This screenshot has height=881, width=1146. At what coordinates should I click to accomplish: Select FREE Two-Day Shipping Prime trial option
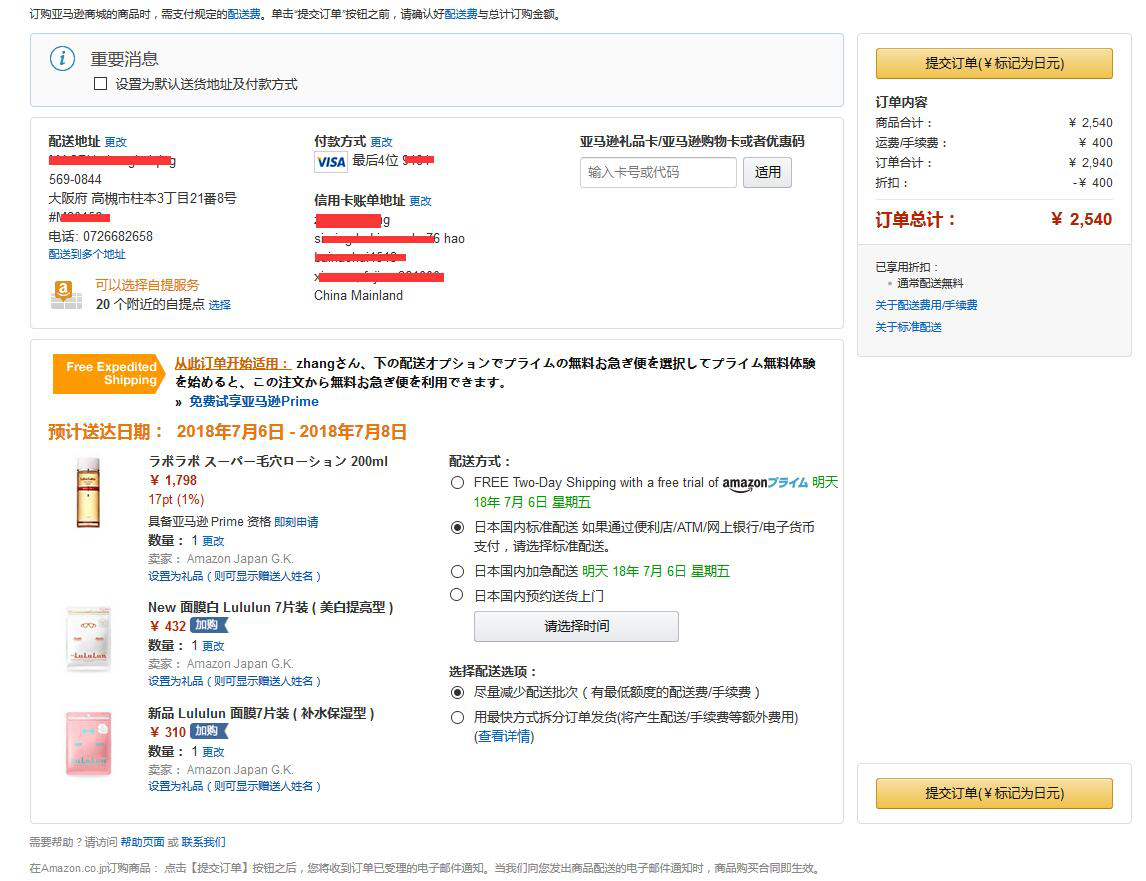458,483
